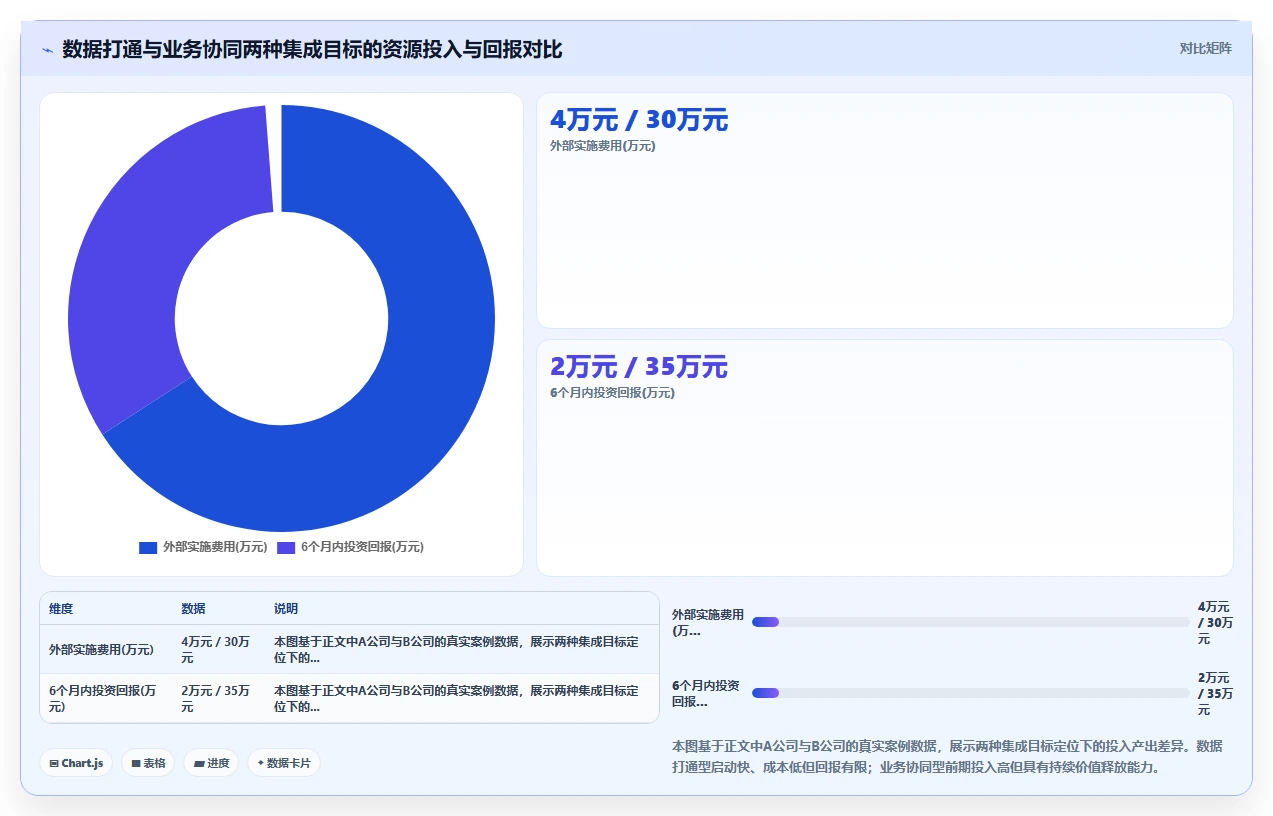Click table cell 6个月内投资回报(万元)
The width and height of the screenshot is (1273, 816).
coord(106,698)
